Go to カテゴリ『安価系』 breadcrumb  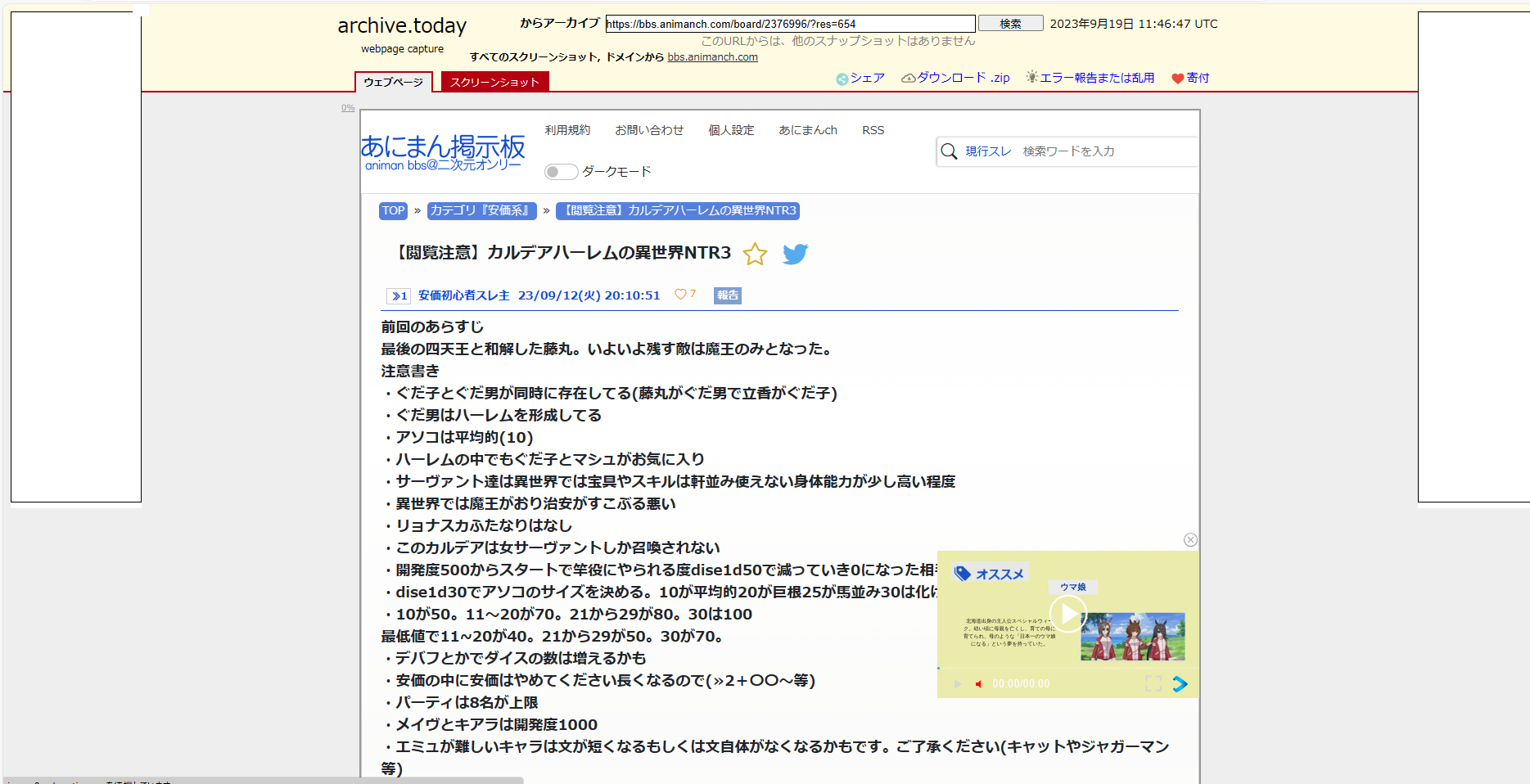tap(481, 211)
